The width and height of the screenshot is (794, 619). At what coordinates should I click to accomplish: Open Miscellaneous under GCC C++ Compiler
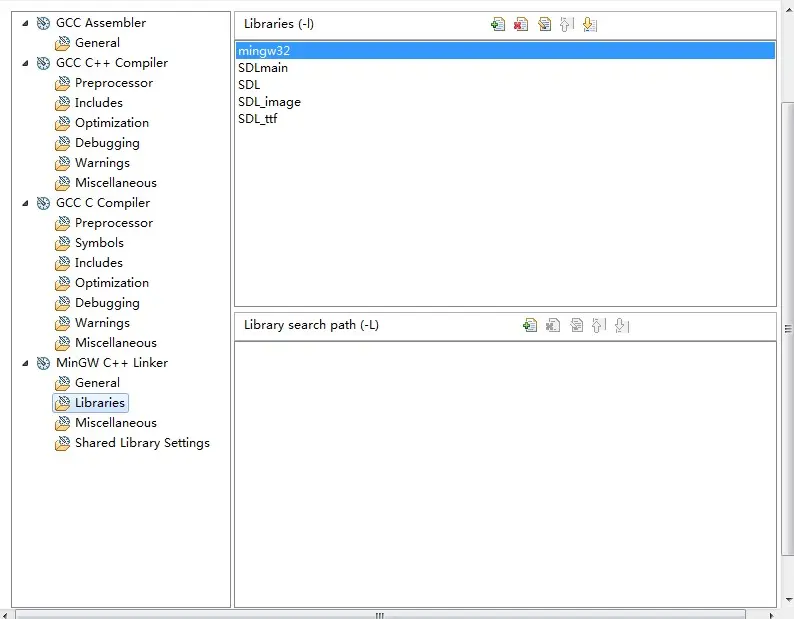(x=116, y=183)
